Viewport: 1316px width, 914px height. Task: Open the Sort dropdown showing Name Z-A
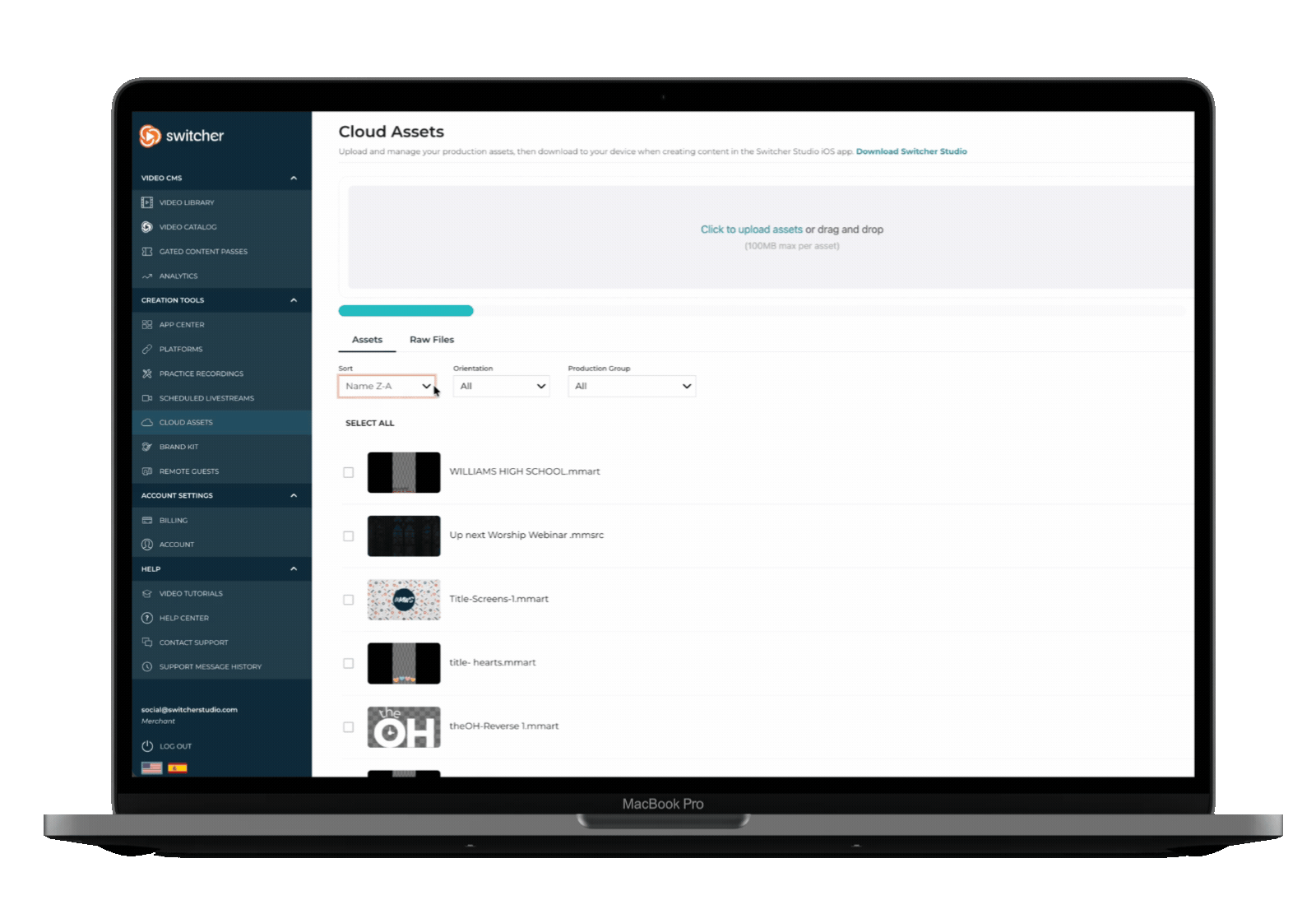tap(387, 387)
